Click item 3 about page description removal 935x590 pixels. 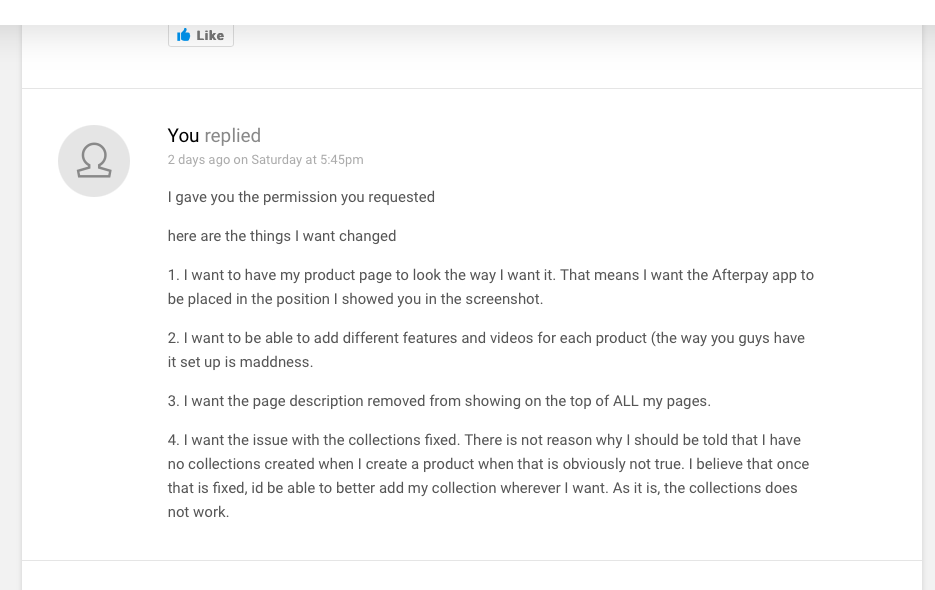pos(439,401)
